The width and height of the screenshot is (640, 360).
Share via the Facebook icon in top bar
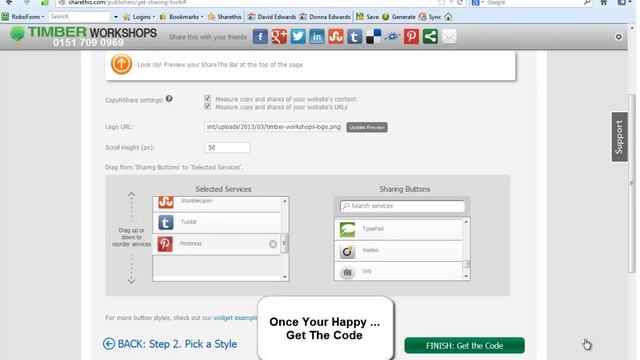coord(260,37)
